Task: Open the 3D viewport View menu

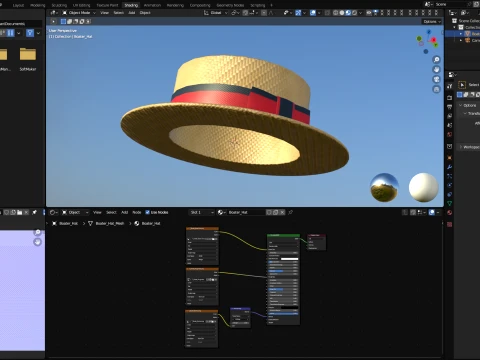Action: 104,13
